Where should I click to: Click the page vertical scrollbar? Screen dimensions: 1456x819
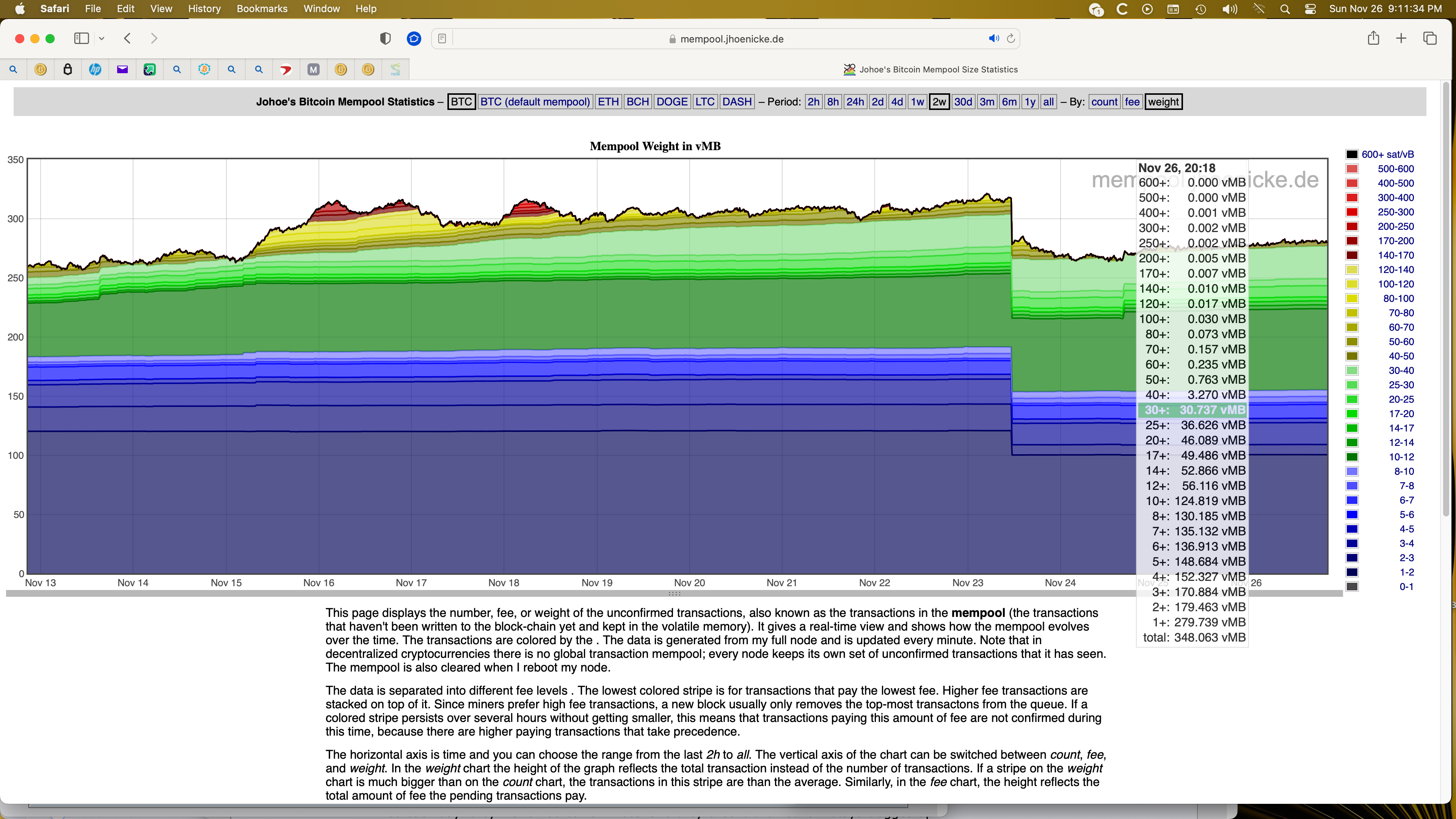(x=1446, y=300)
